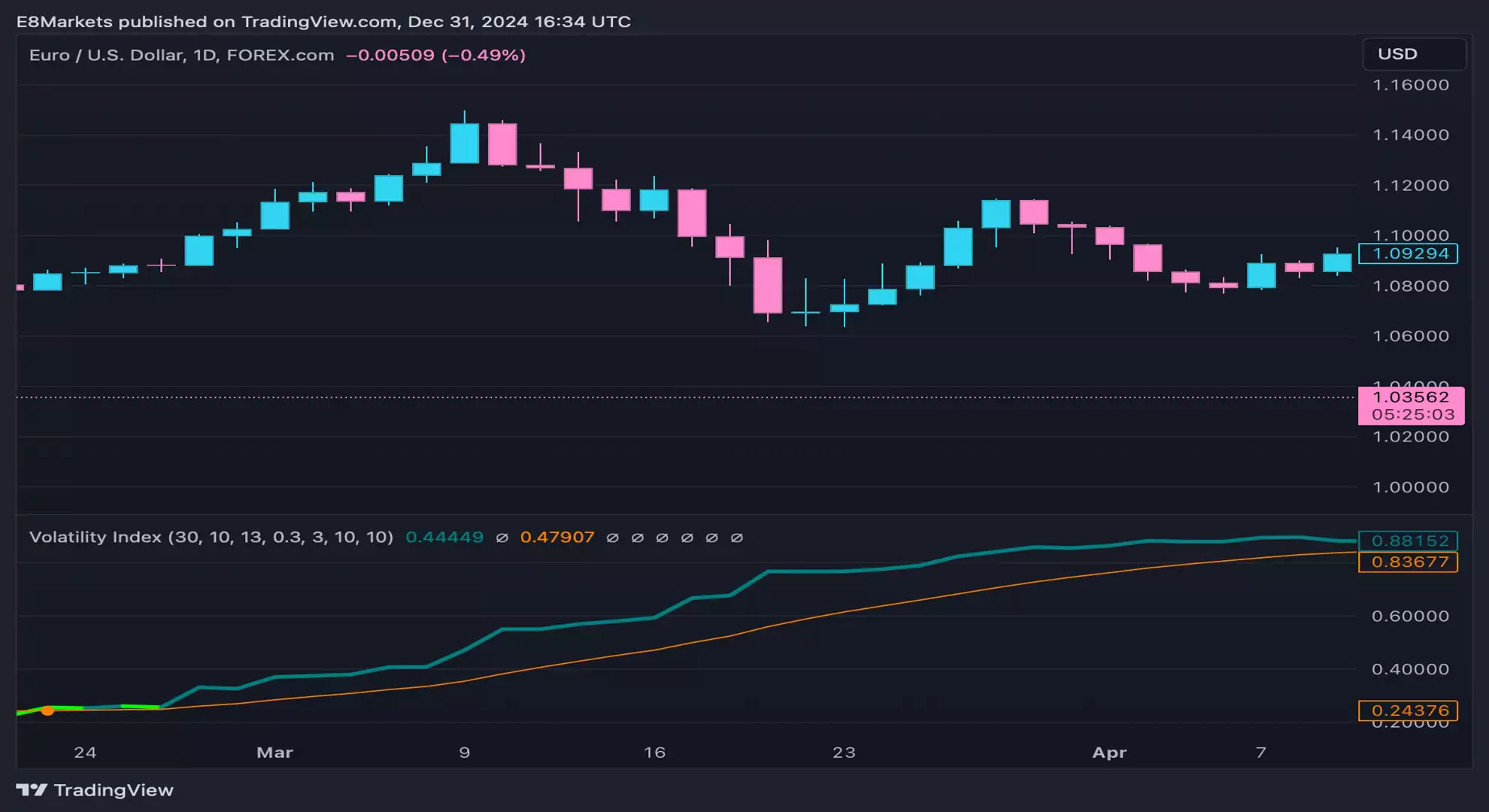This screenshot has width=1489, height=812.
Task: Click the 24 date label on time axis
Action: pos(85,753)
